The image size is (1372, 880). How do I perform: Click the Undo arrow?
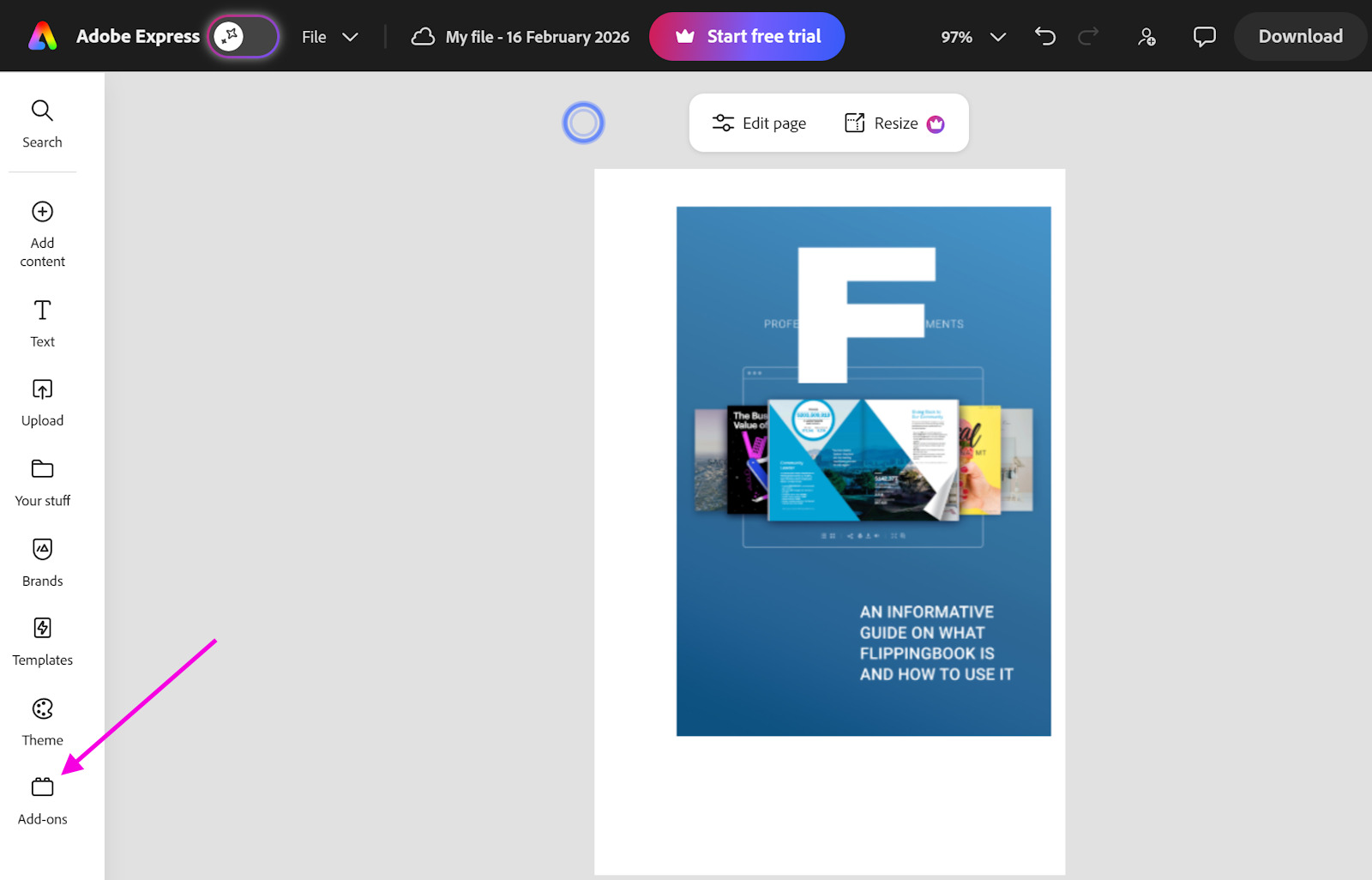point(1044,36)
